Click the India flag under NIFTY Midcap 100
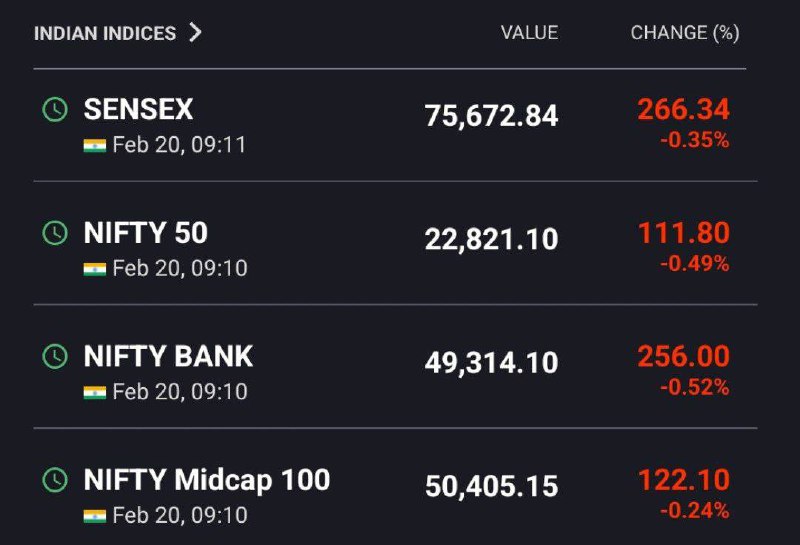 coord(95,516)
